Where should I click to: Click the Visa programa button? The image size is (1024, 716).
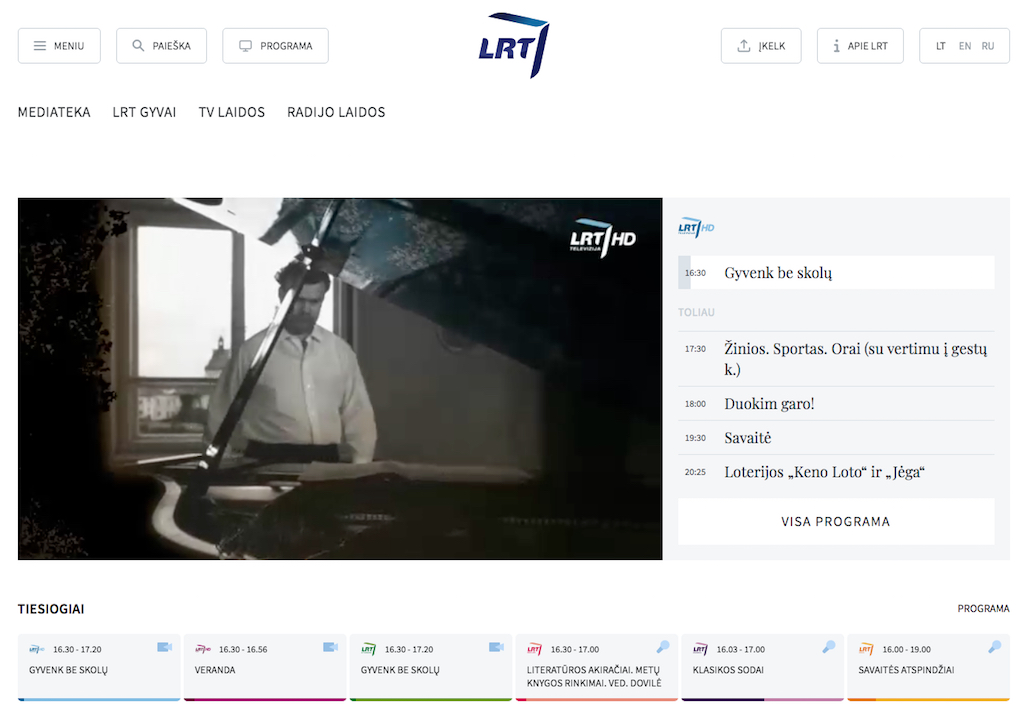coord(835,521)
